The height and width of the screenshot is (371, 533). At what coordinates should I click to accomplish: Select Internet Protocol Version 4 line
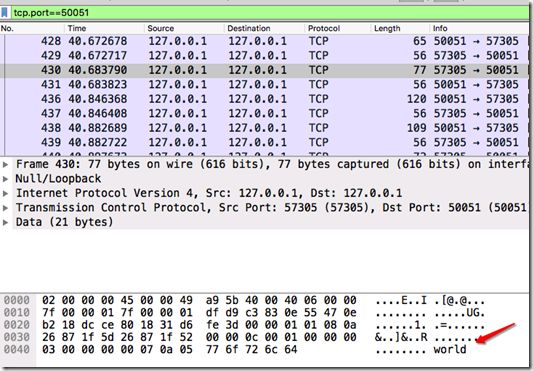271,193
